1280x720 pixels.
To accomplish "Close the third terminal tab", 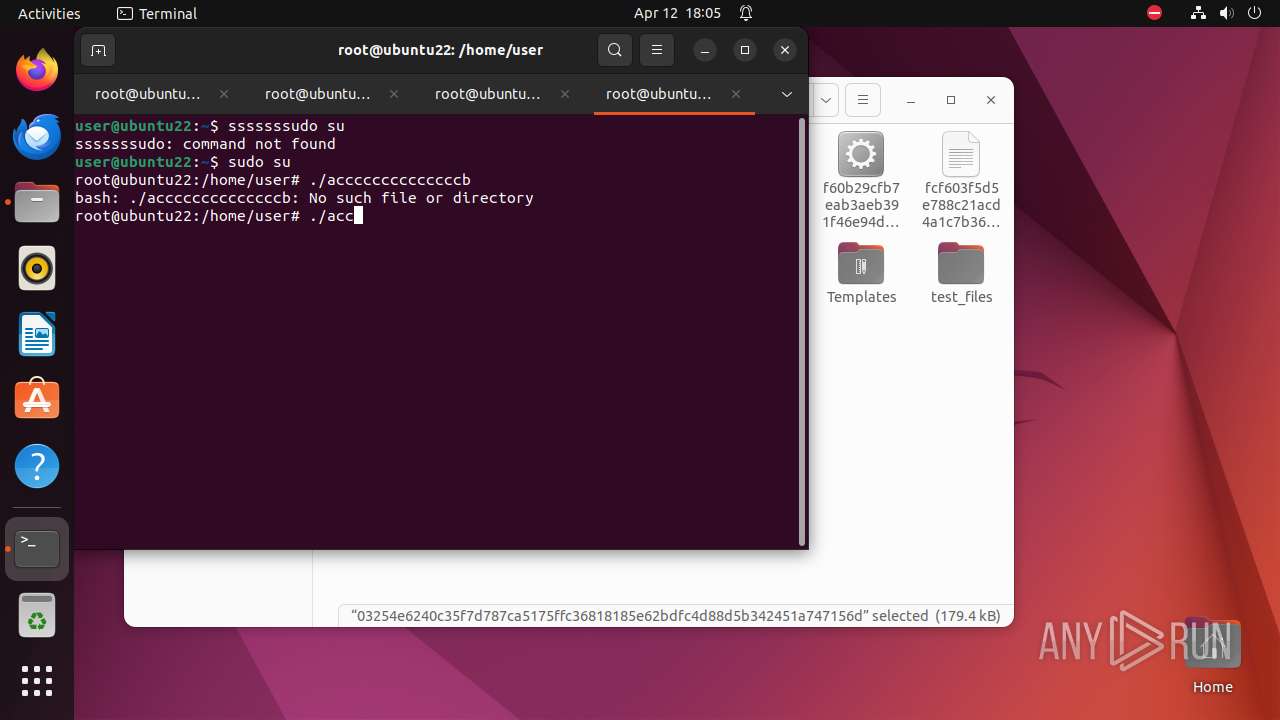I will tap(565, 94).
